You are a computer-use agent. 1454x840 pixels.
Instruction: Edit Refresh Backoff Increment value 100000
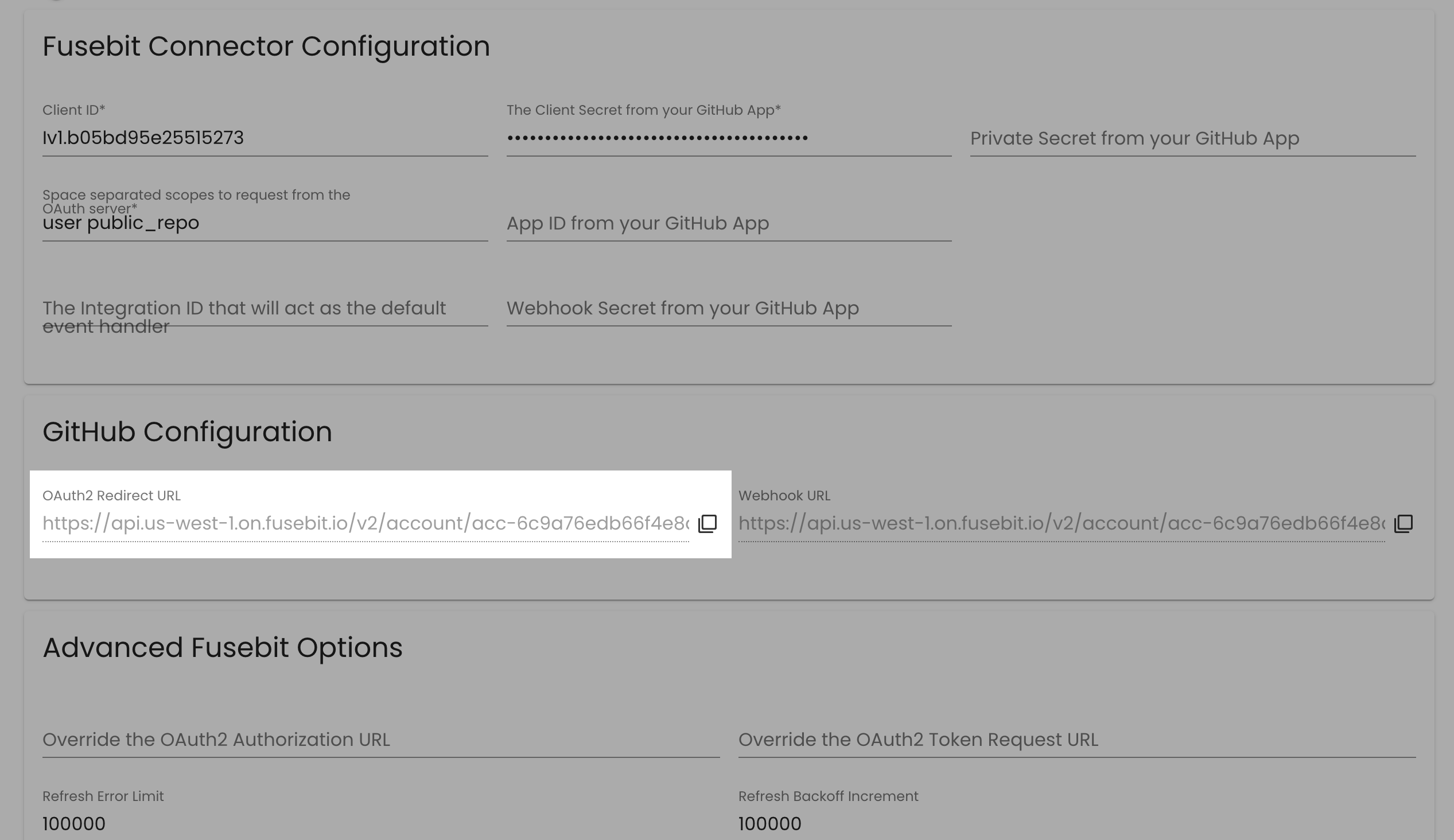point(1077,824)
